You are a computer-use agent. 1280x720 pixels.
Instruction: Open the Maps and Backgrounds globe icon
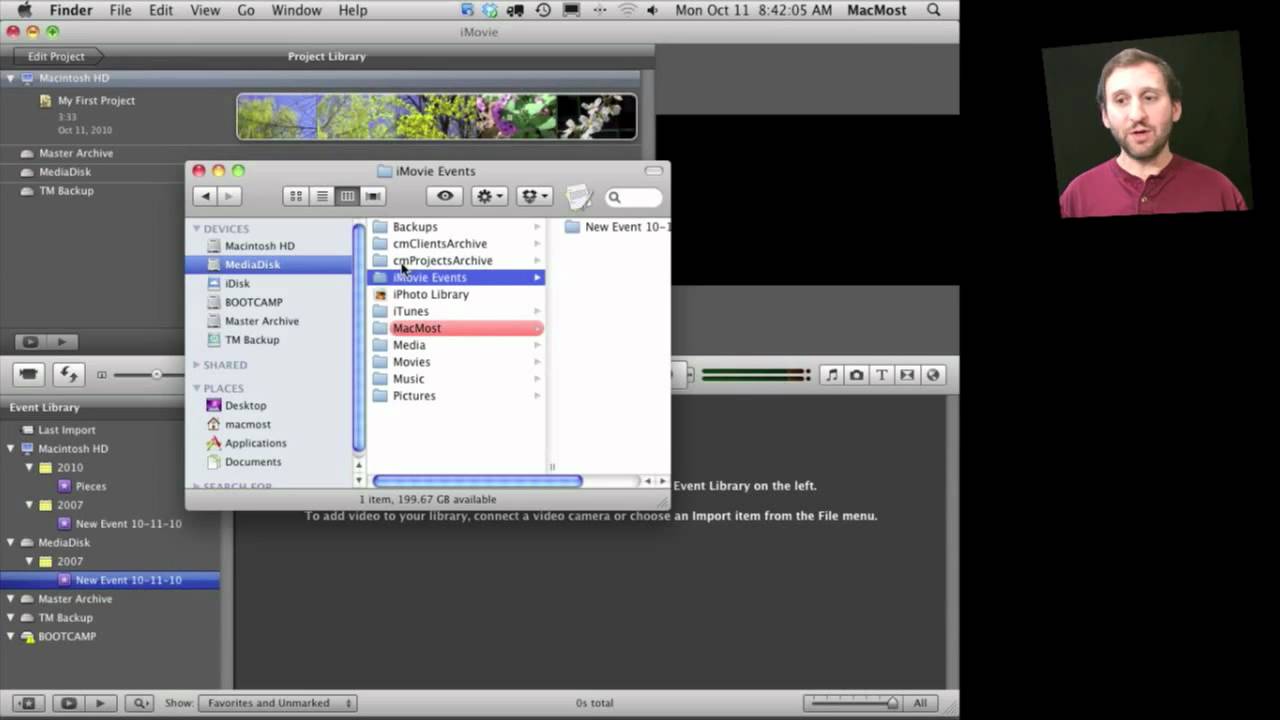(933, 375)
